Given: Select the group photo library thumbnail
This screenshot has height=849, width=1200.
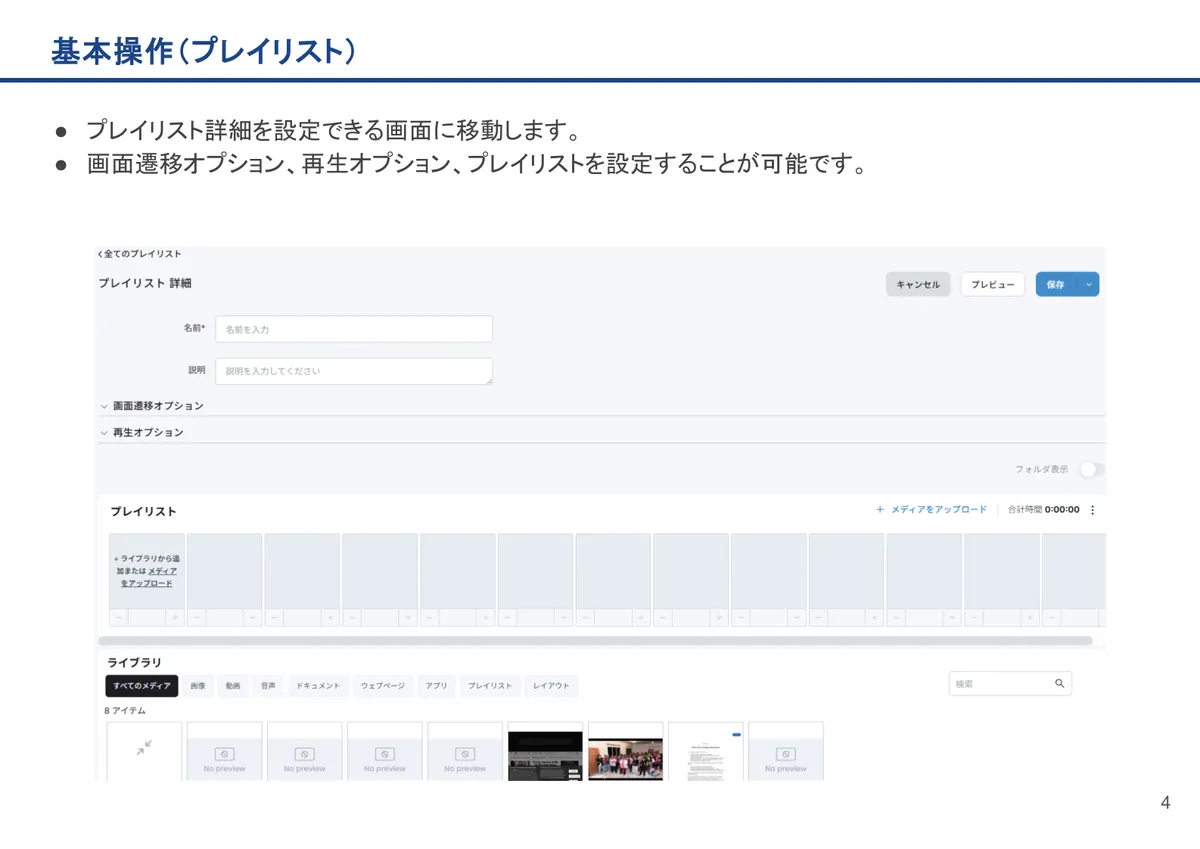Looking at the screenshot, I should (x=625, y=751).
